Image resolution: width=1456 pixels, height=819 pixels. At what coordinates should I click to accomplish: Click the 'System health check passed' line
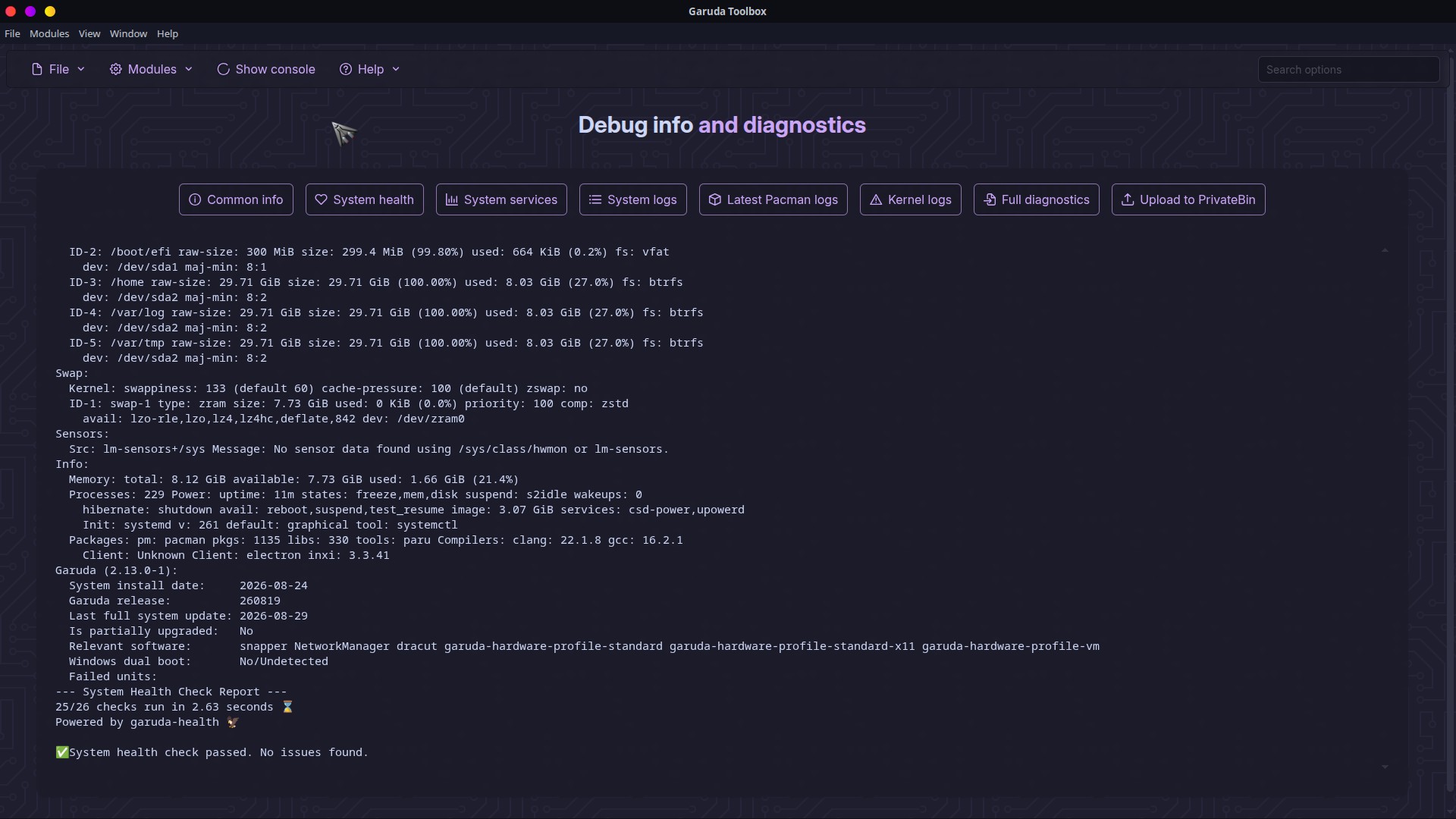(212, 752)
